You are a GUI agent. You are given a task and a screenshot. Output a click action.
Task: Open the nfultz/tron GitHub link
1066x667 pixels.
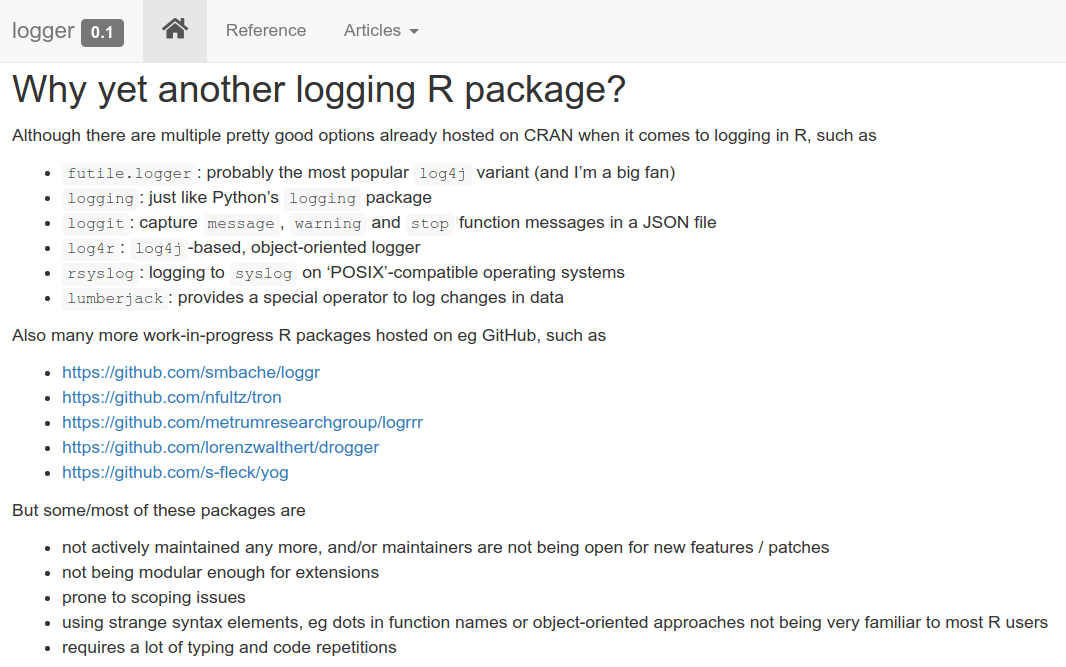pyautogui.click(x=171, y=398)
